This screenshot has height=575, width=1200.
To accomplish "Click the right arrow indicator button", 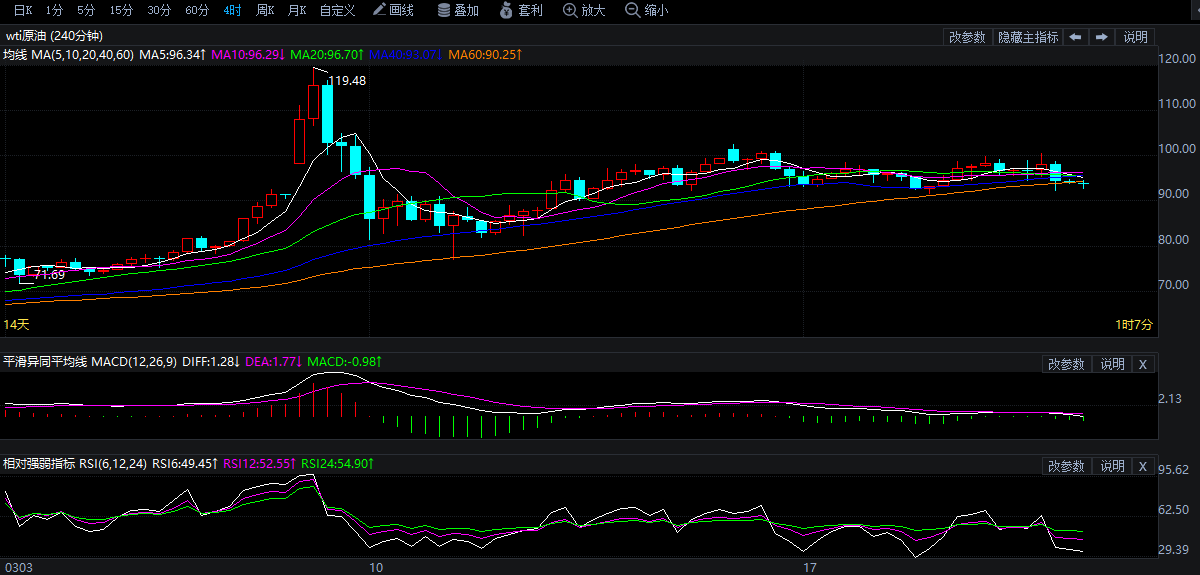I will 1101,37.
